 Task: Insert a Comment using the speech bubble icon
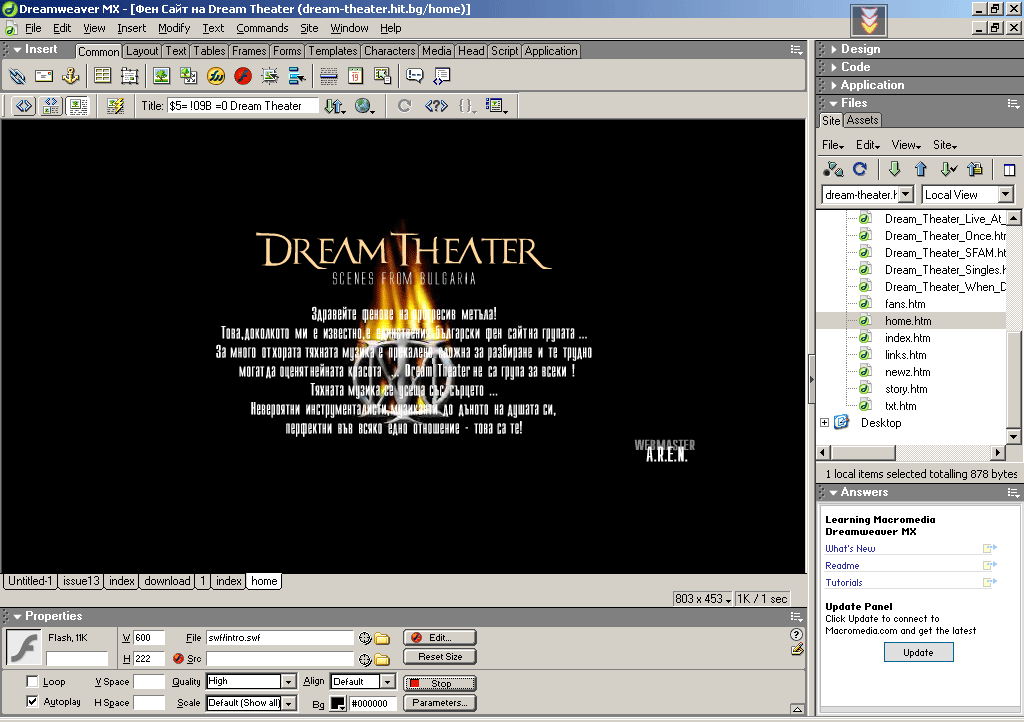click(415, 76)
